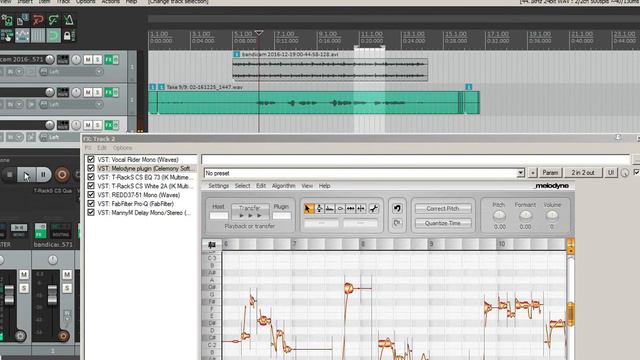The image size is (640, 360).
Task: Select the Melodyne timing tool
Action: [x=351, y=209]
